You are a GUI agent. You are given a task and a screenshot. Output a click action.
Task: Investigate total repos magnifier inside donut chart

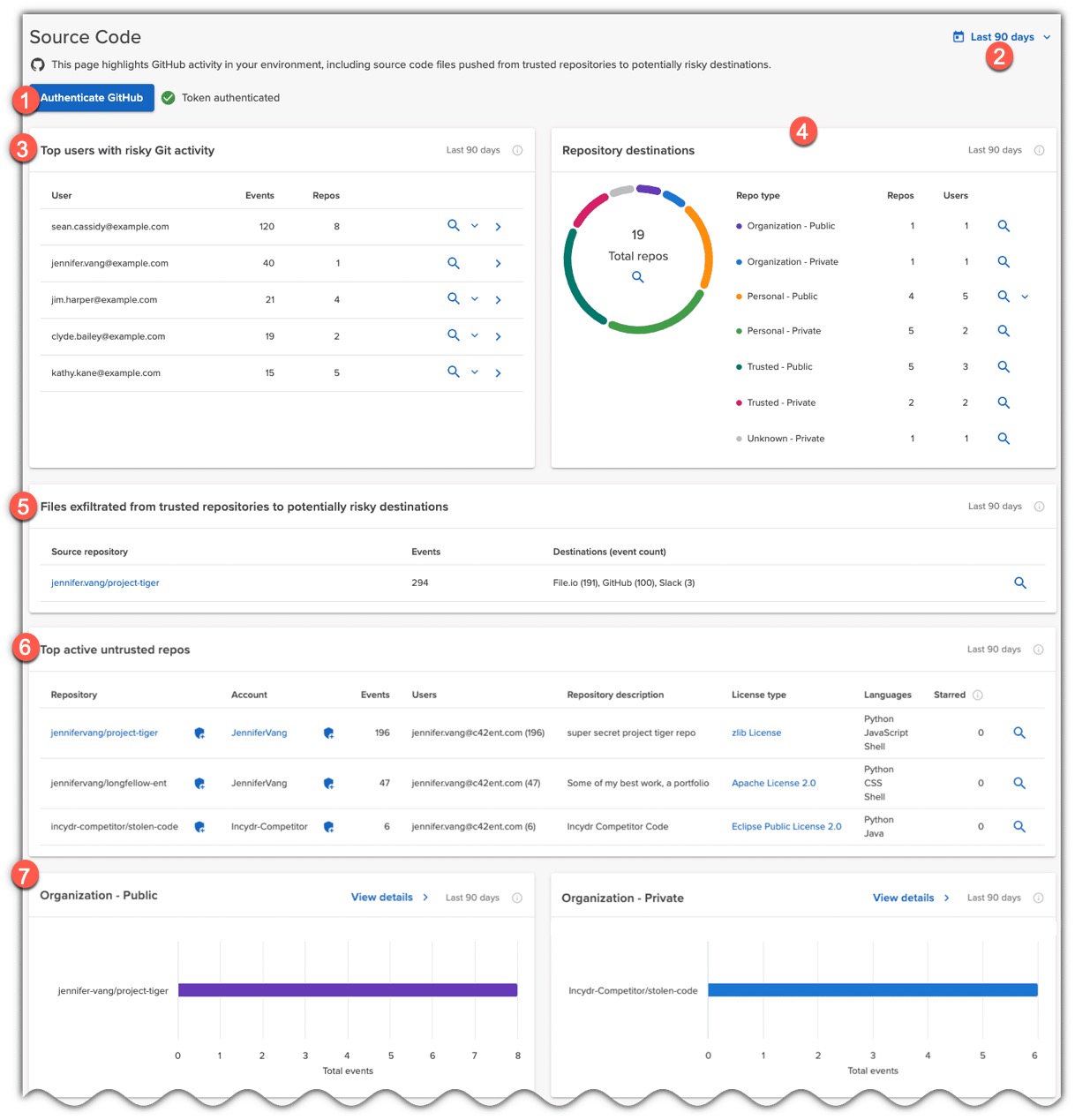click(637, 277)
